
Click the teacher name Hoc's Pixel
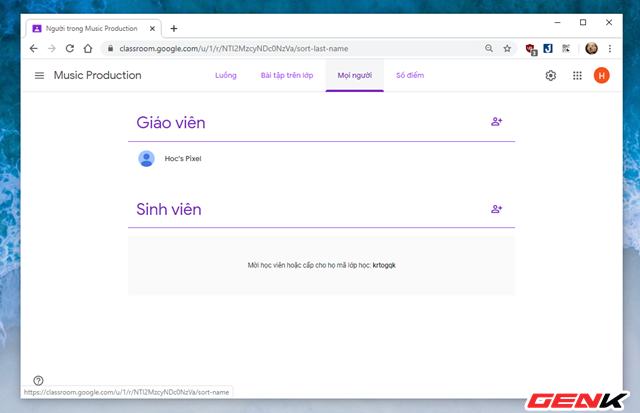click(183, 159)
